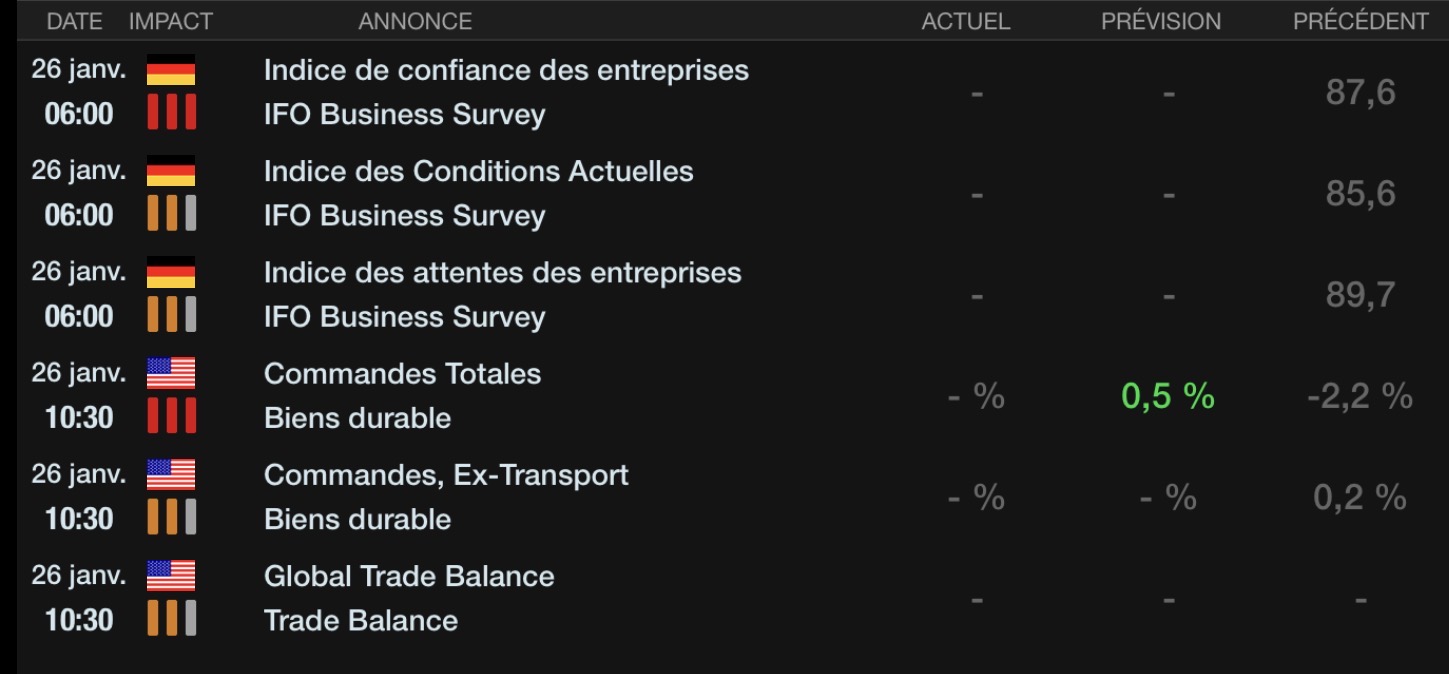Screen dimensions: 1449x674
Task: Select the red high-impact bars for Commandes Totales
Action: [171, 415]
